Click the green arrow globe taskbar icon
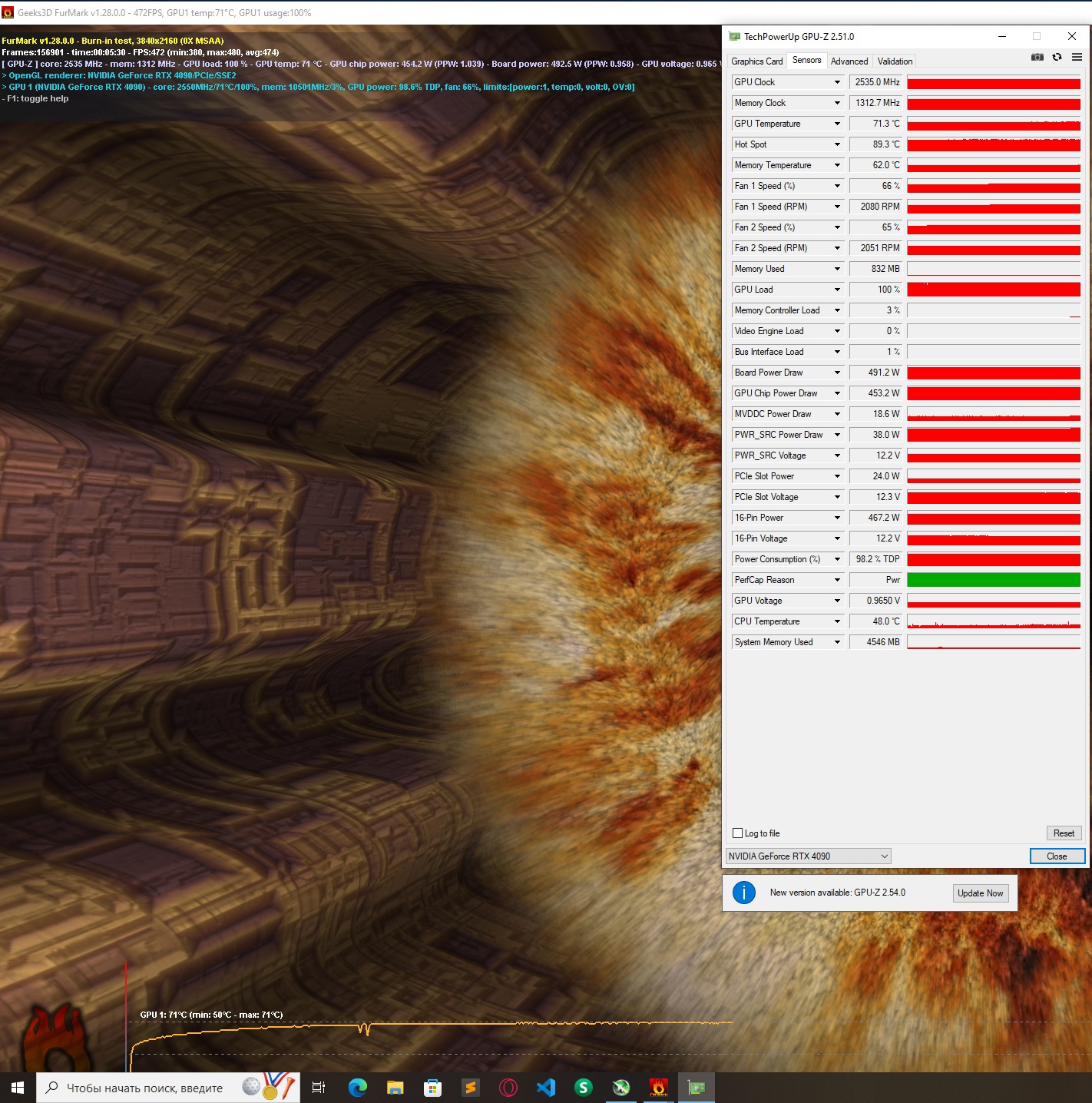Image resolution: width=1092 pixels, height=1103 pixels. point(621,1088)
